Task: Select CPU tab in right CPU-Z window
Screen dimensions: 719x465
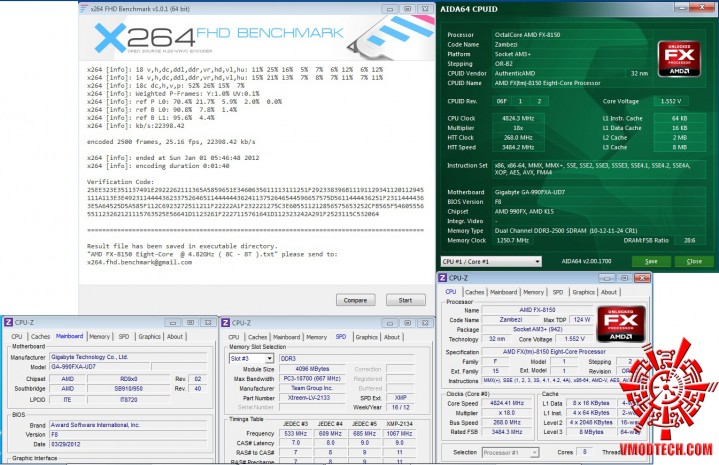Action: point(451,292)
